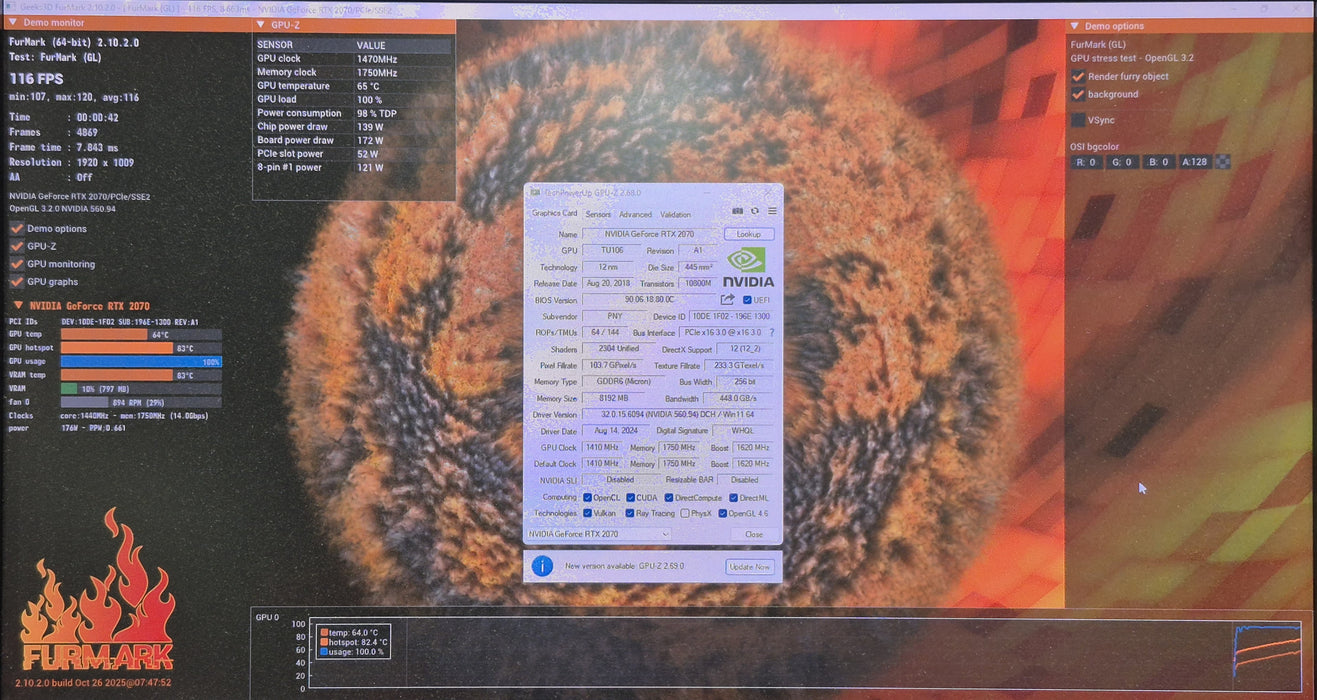
Task: Click the GPU temp 64°C bar
Action: click(141, 334)
